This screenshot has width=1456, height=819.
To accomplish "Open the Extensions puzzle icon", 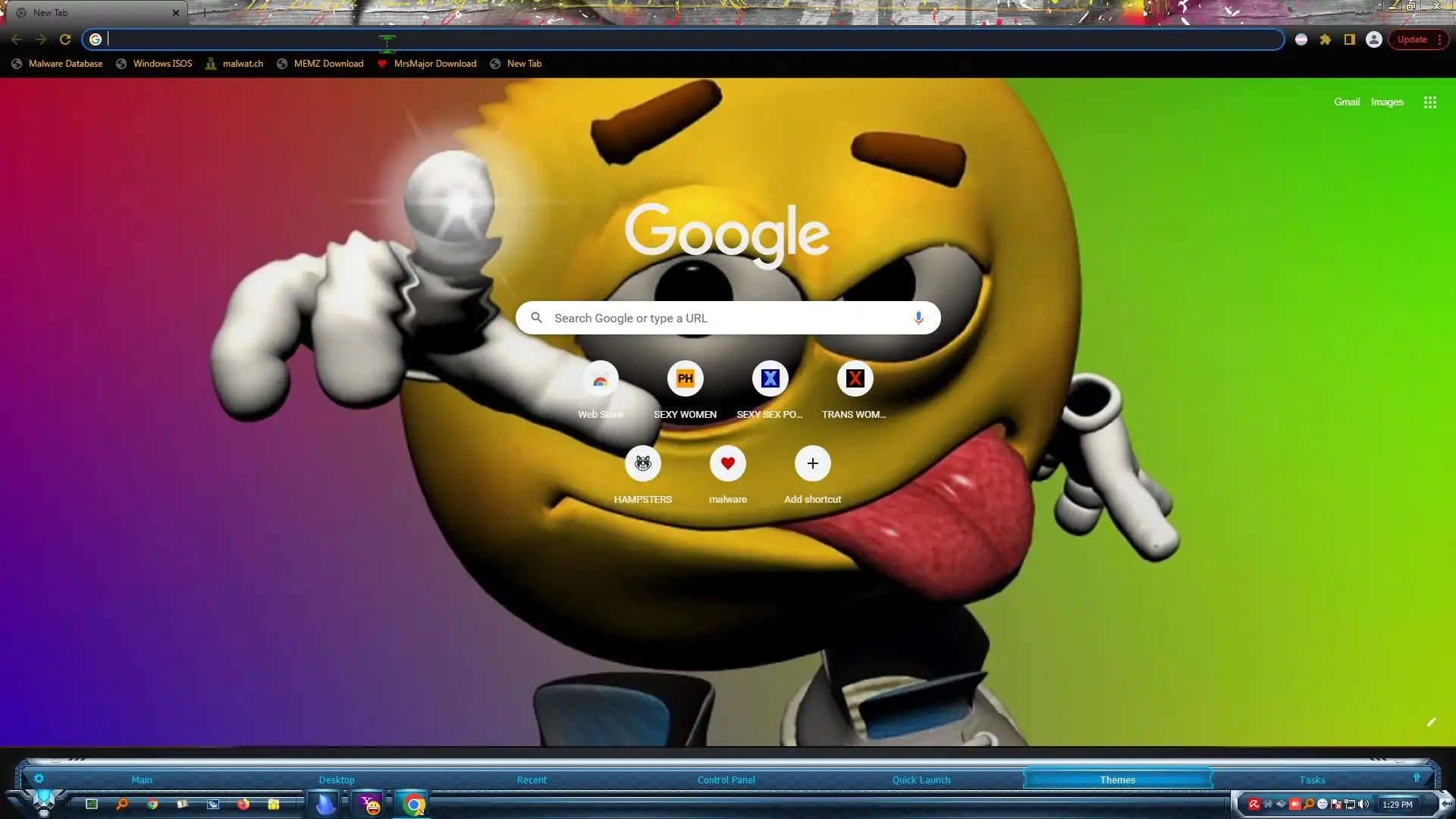I will click(x=1325, y=39).
